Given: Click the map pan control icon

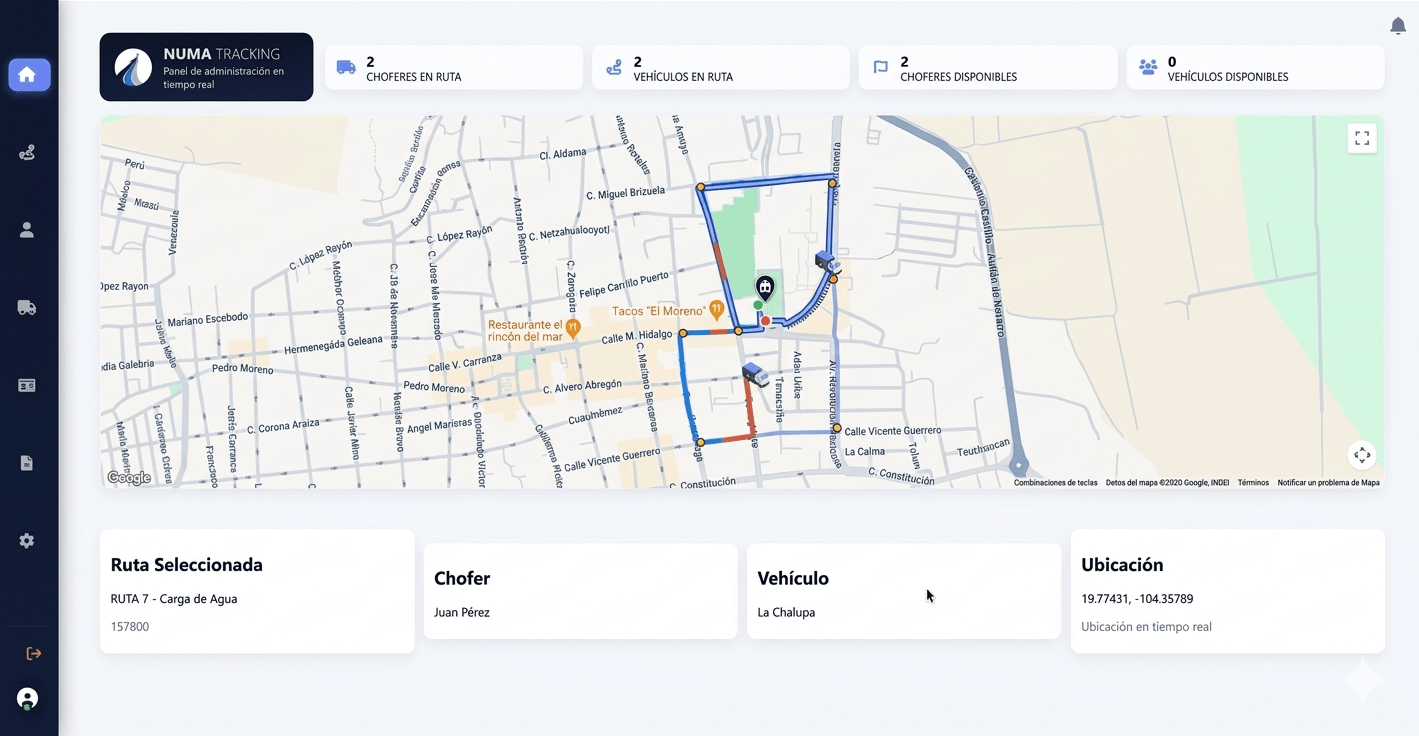Looking at the screenshot, I should pos(1361,455).
